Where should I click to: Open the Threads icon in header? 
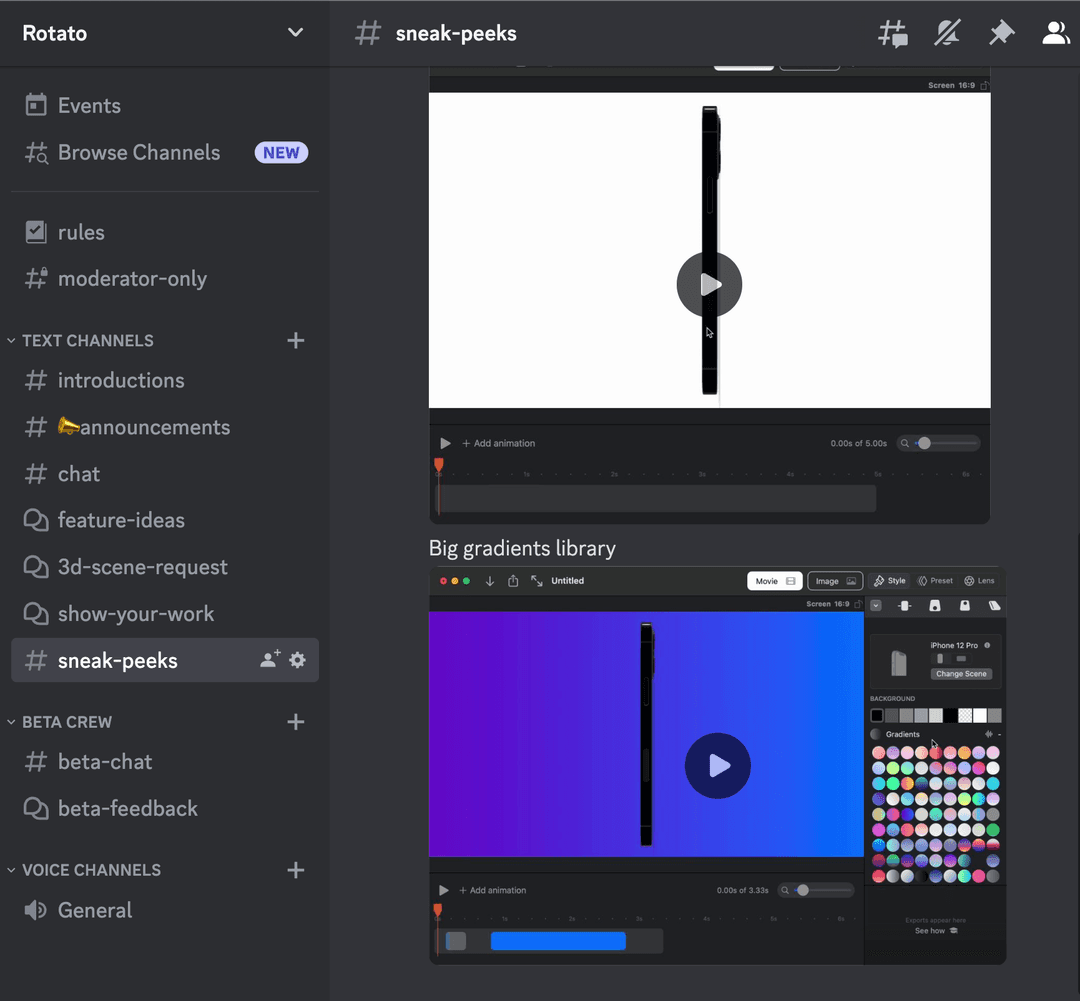point(893,33)
